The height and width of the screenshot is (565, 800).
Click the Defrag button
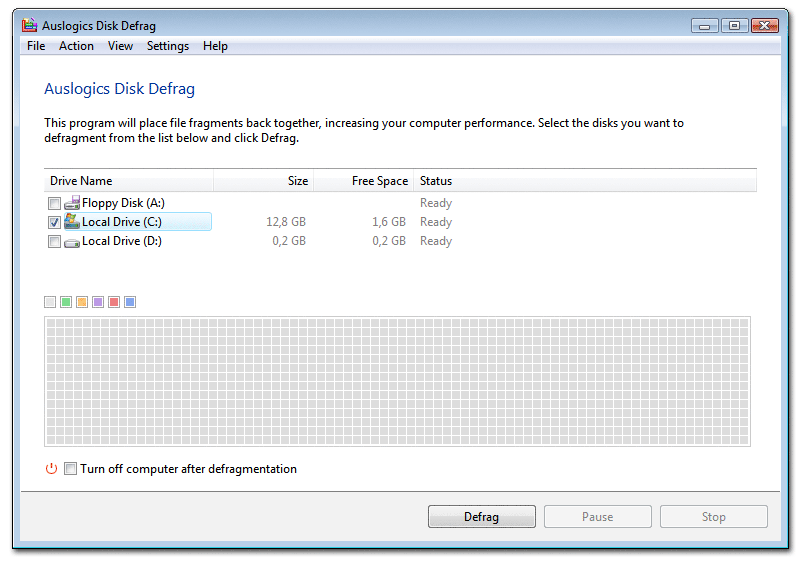[x=482, y=517]
